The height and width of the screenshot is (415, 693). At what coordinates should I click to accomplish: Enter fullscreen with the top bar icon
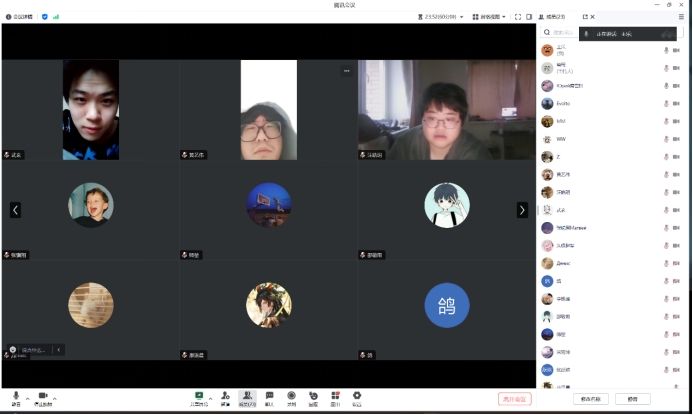[x=516, y=17]
